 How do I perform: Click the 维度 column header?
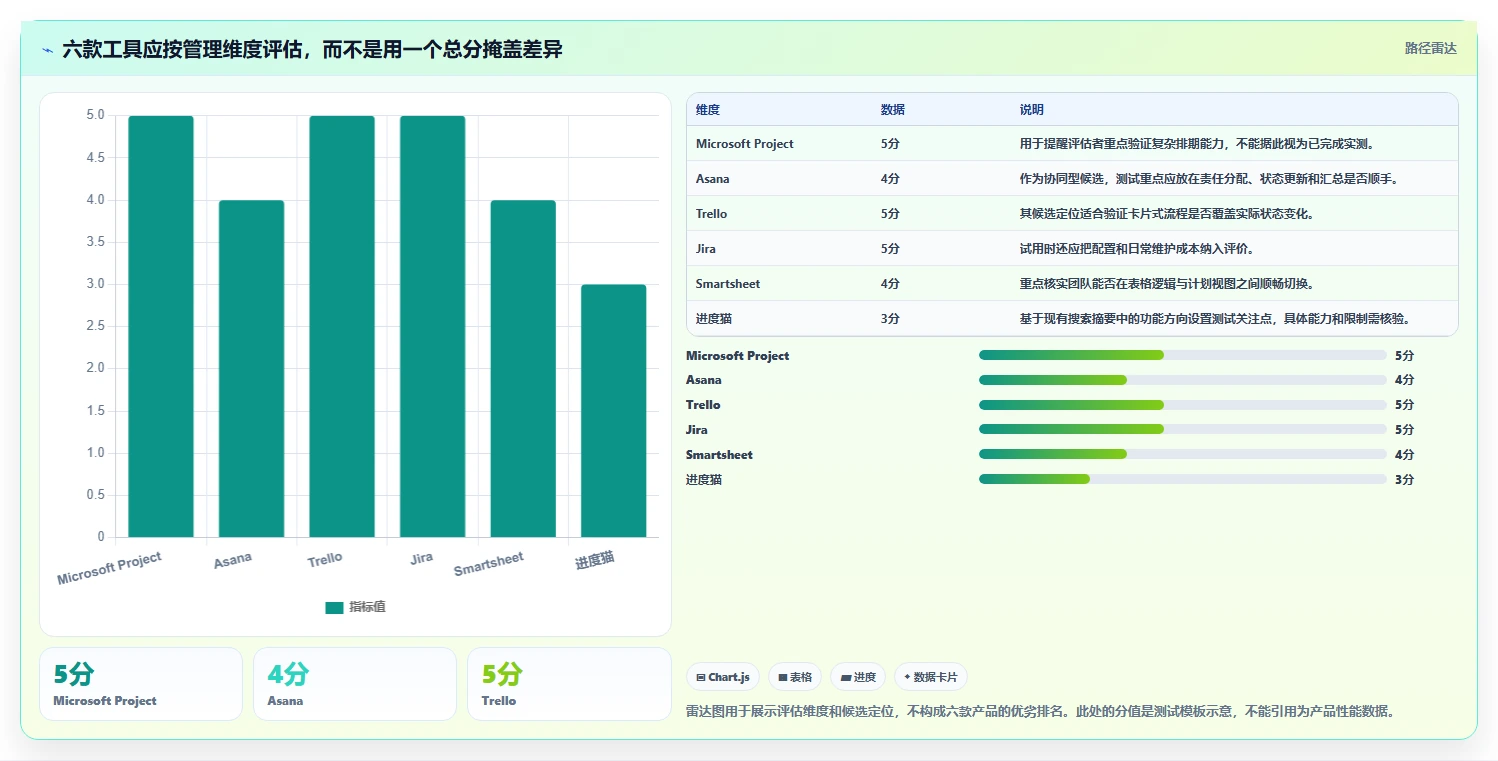pos(708,110)
